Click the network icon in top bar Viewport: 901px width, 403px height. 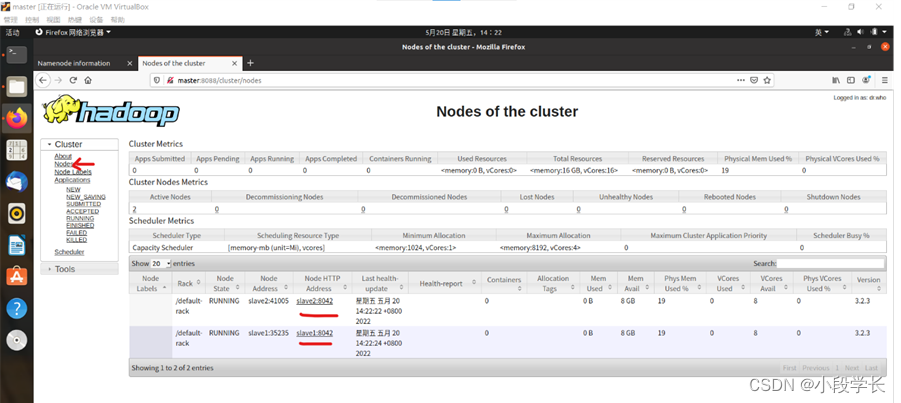[848, 32]
